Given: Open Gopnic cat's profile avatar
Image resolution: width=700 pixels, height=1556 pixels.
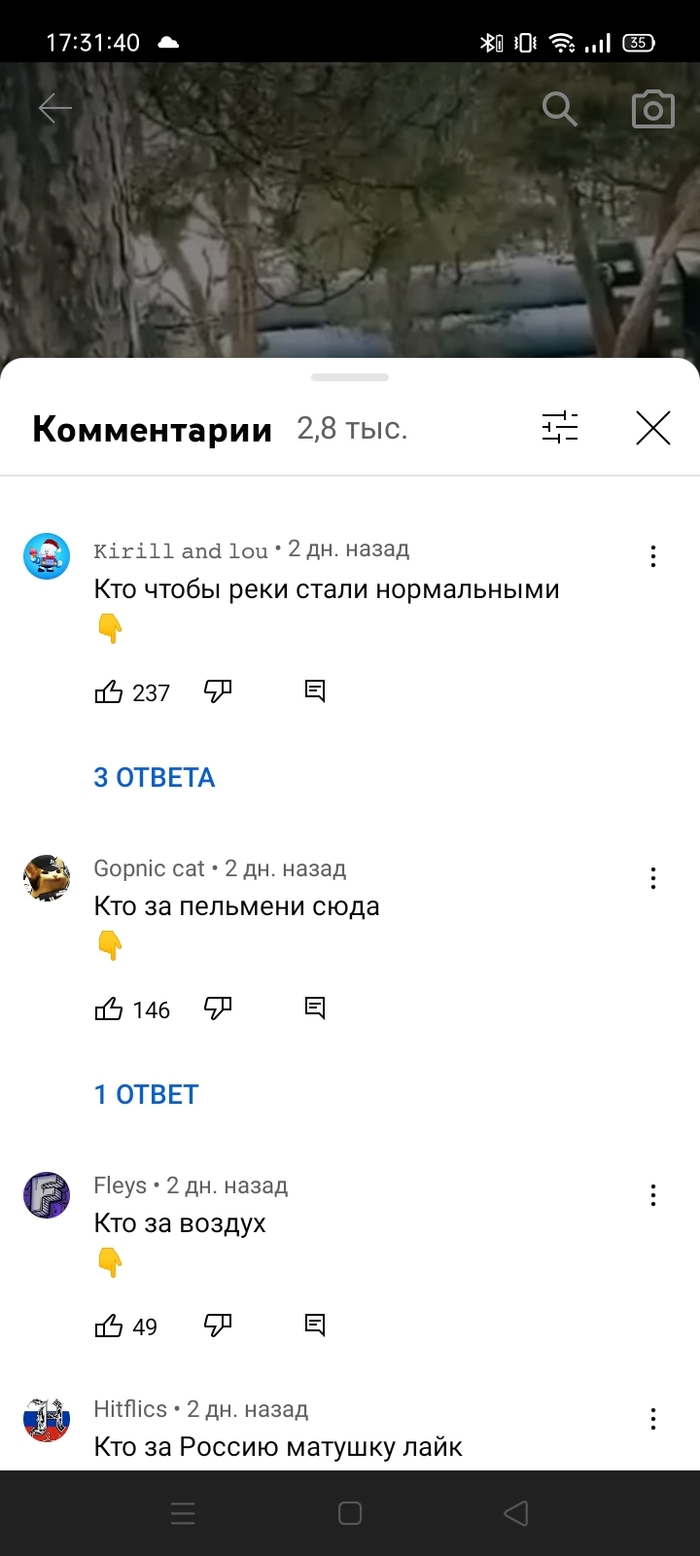Looking at the screenshot, I should pyautogui.click(x=47, y=878).
